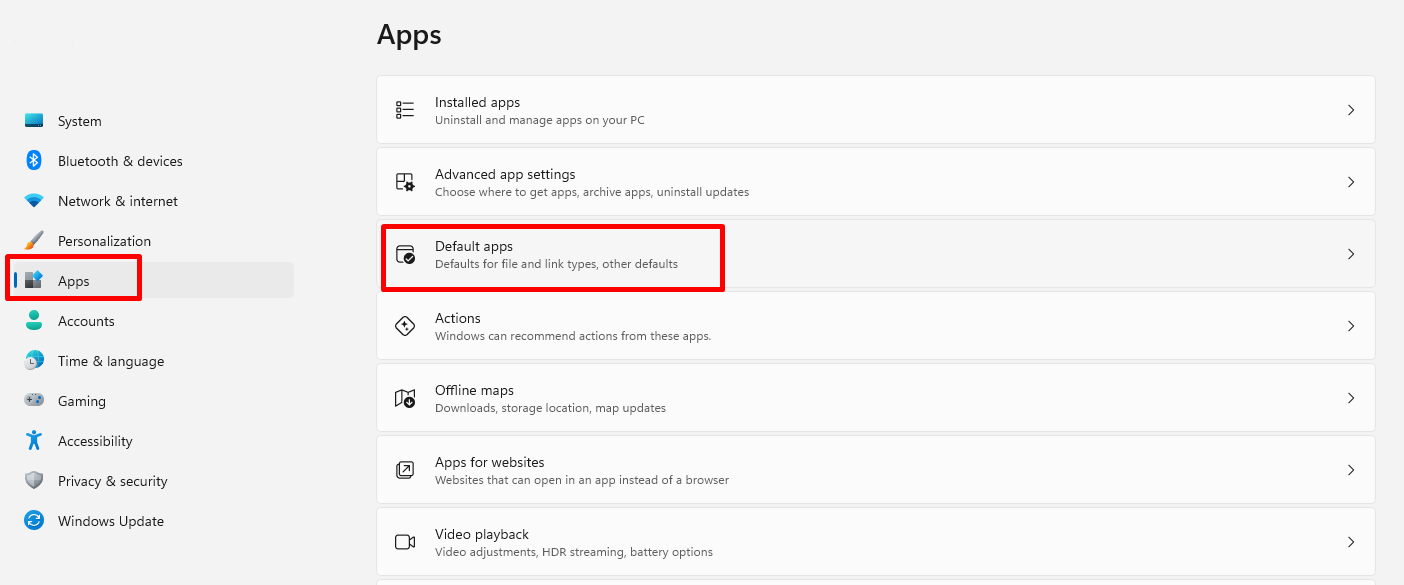Open the Accounts section
Viewport: 1404px width, 585px height.
click(86, 321)
